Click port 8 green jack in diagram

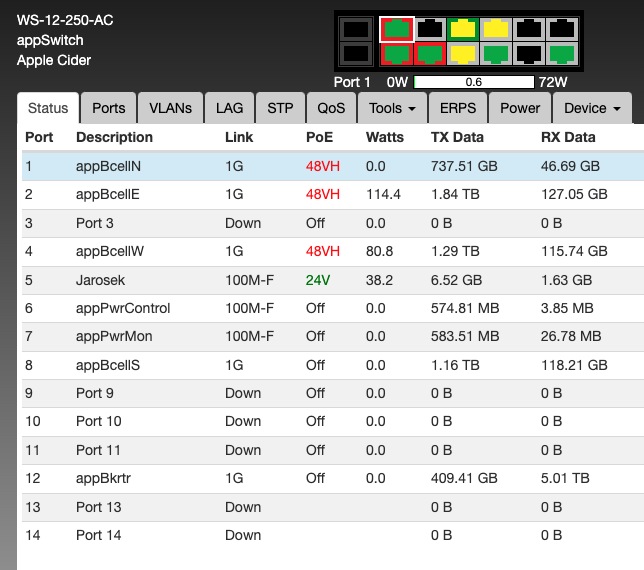pyautogui.click(x=496, y=53)
